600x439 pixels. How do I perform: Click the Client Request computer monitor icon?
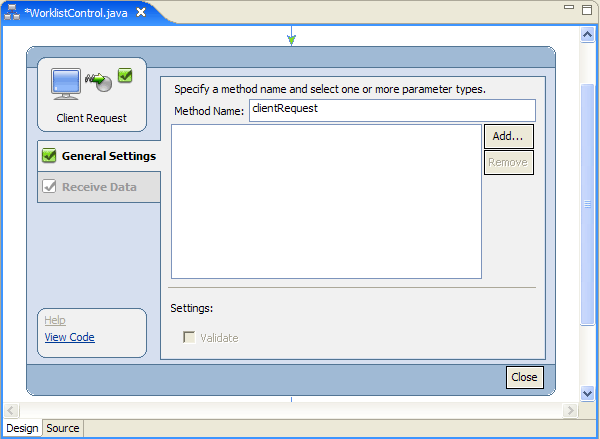(x=66, y=84)
